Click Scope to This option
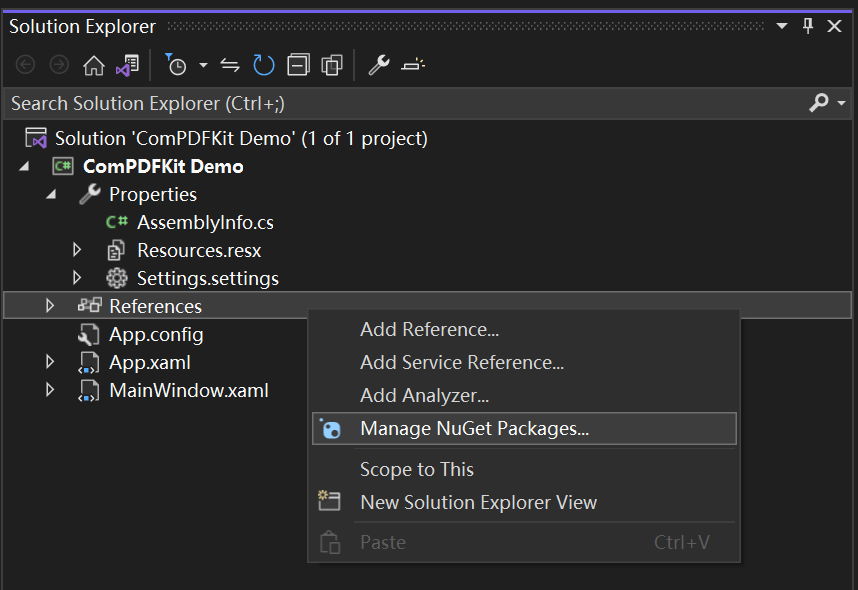The width and height of the screenshot is (858, 590). click(416, 470)
